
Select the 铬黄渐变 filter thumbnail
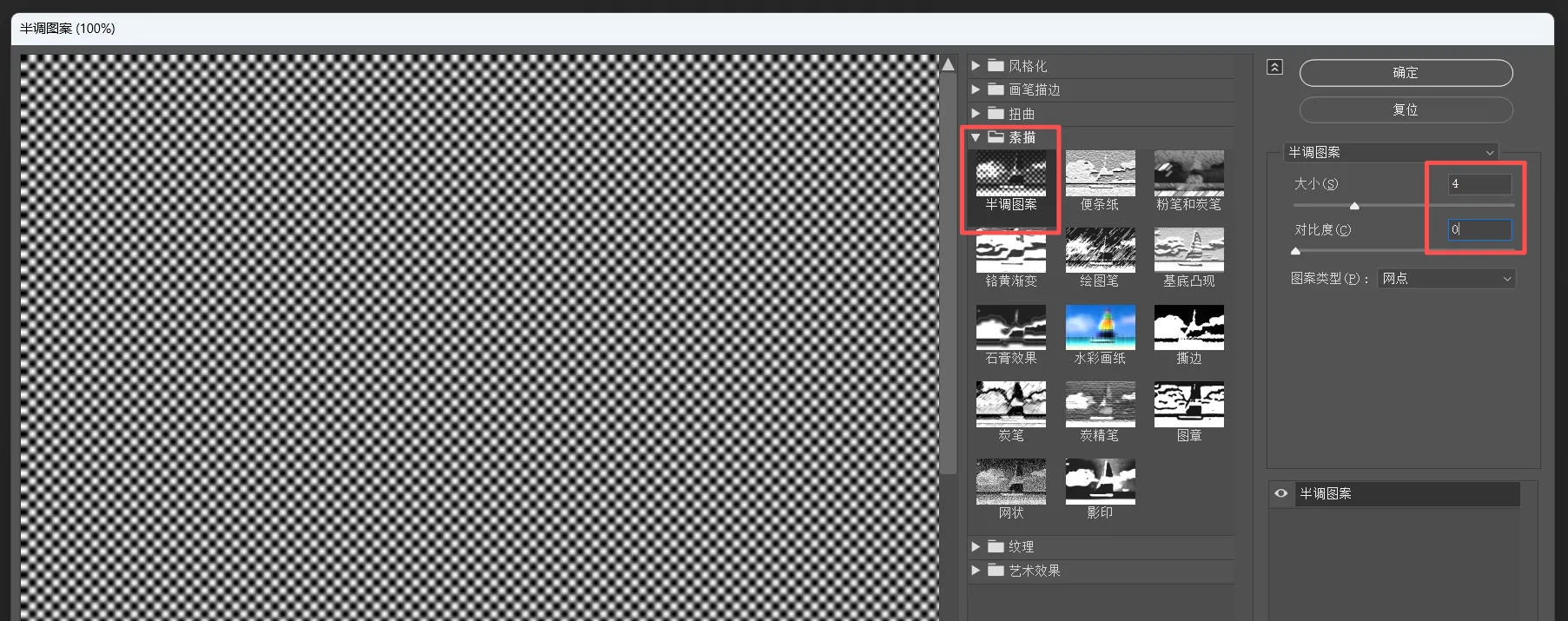tap(1010, 250)
